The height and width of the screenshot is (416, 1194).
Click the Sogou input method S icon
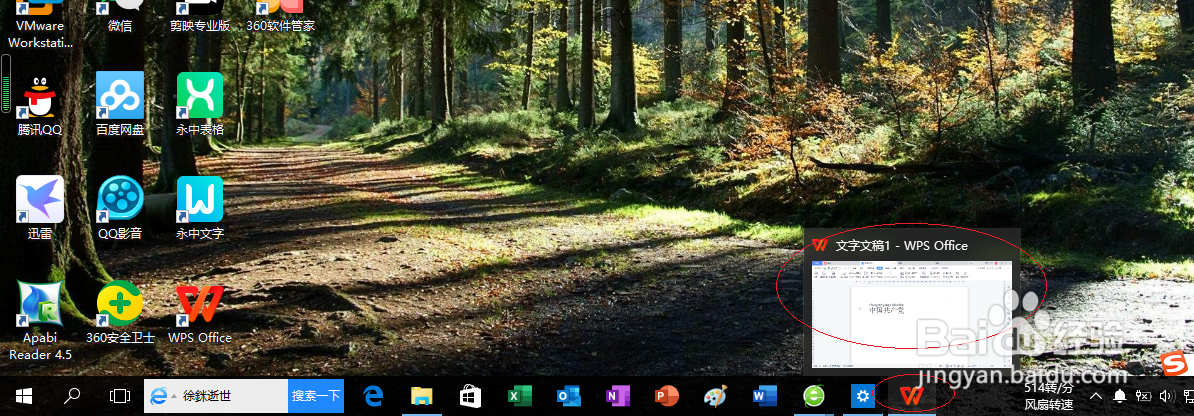(1176, 364)
